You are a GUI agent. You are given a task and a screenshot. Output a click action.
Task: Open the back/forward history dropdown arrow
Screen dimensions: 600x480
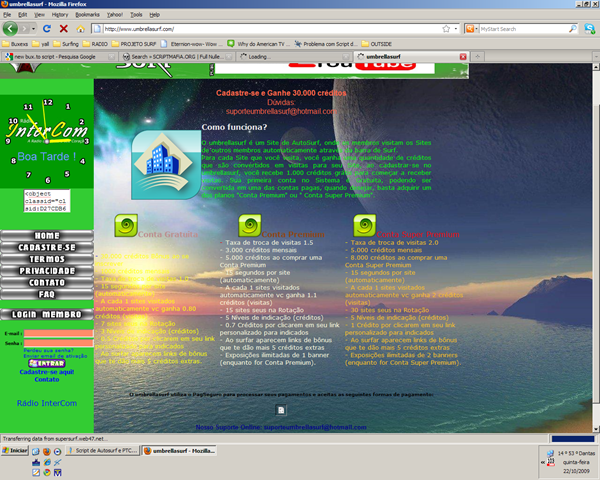34,29
